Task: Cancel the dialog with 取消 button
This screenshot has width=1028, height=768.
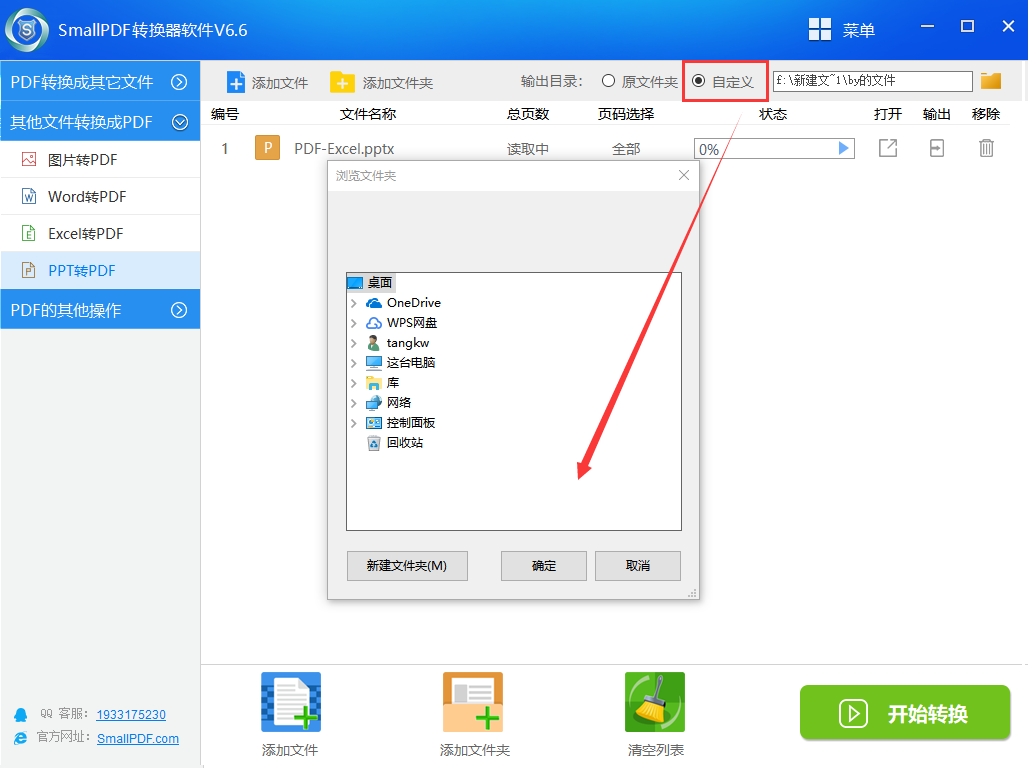Action: pyautogui.click(x=638, y=565)
